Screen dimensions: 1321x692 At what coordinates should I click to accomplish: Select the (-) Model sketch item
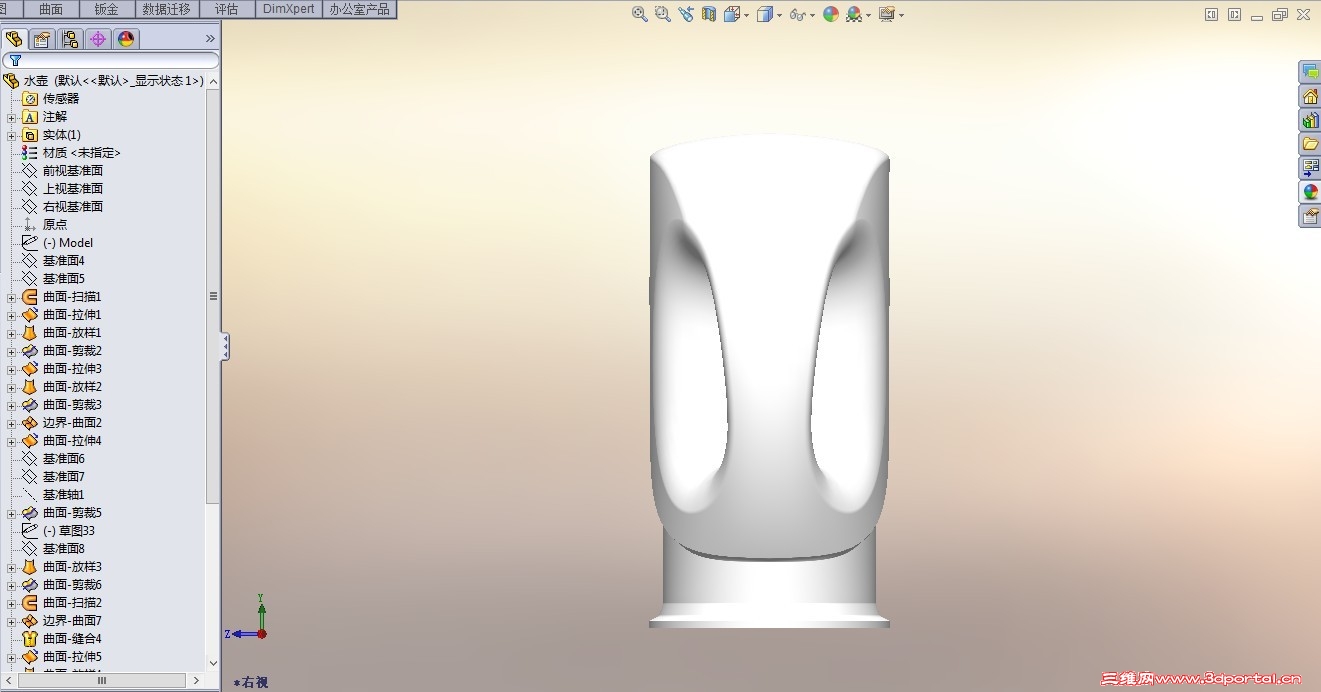(57, 243)
